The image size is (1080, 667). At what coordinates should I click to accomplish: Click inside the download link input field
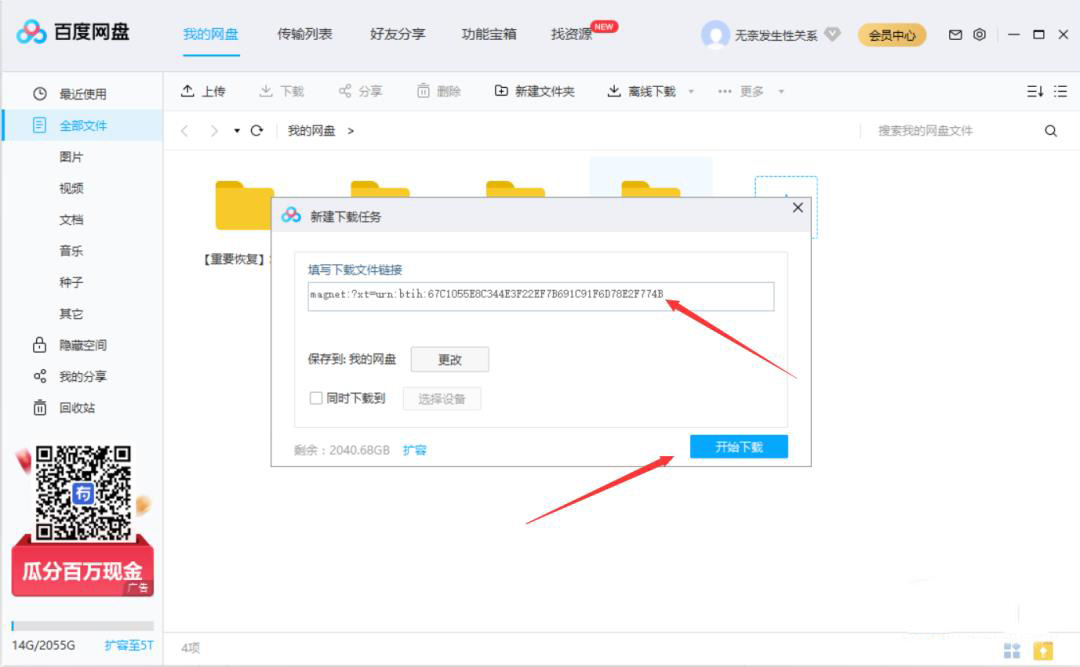(x=540, y=297)
